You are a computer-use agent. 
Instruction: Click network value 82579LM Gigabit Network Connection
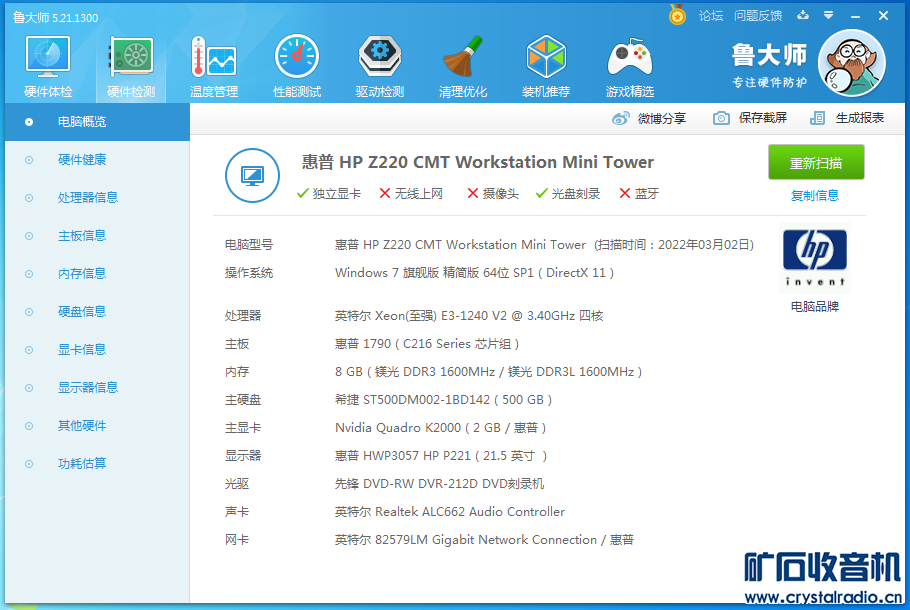coord(484,540)
